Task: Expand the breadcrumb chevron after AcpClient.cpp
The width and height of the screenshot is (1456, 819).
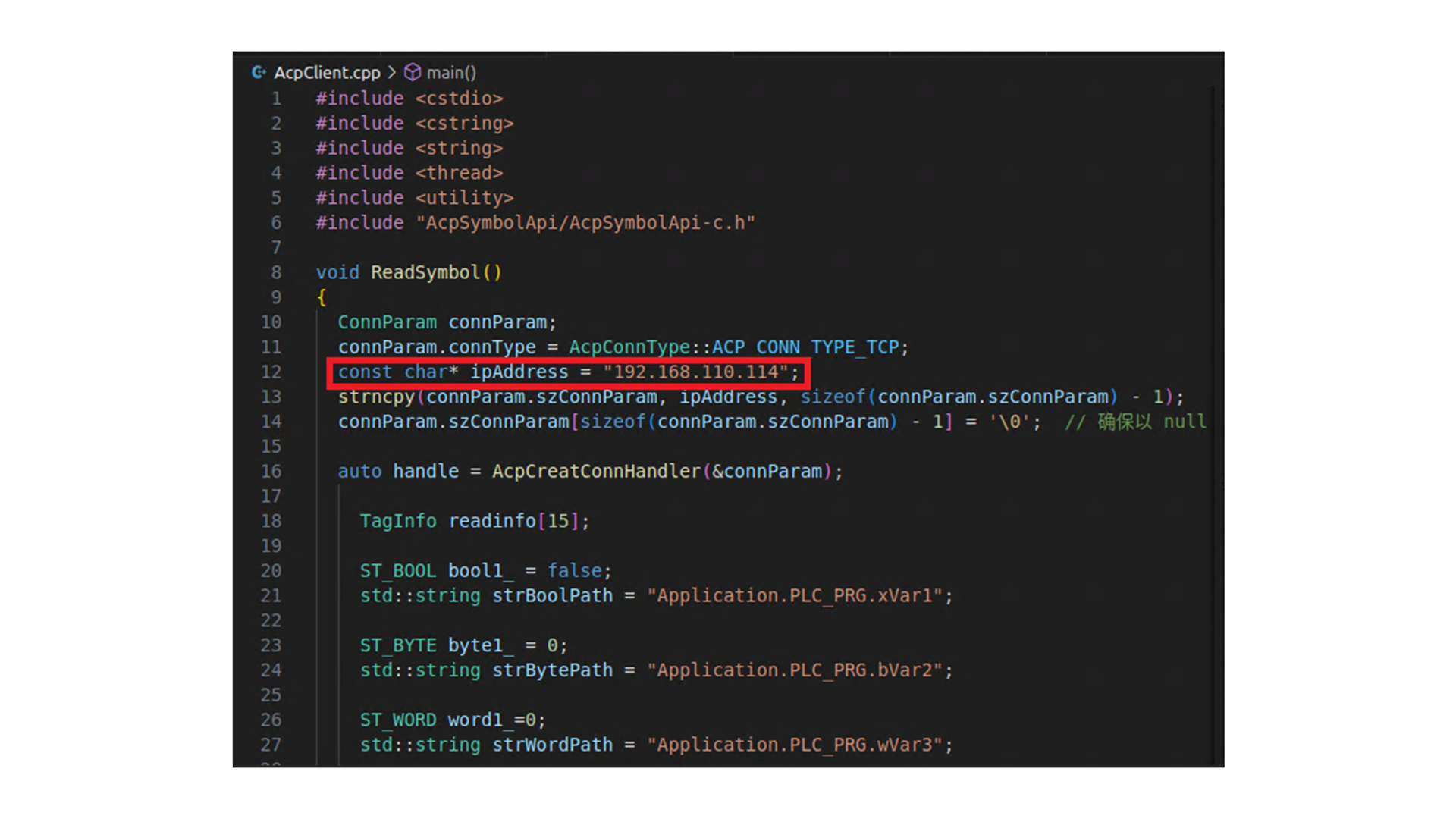Action: point(392,72)
